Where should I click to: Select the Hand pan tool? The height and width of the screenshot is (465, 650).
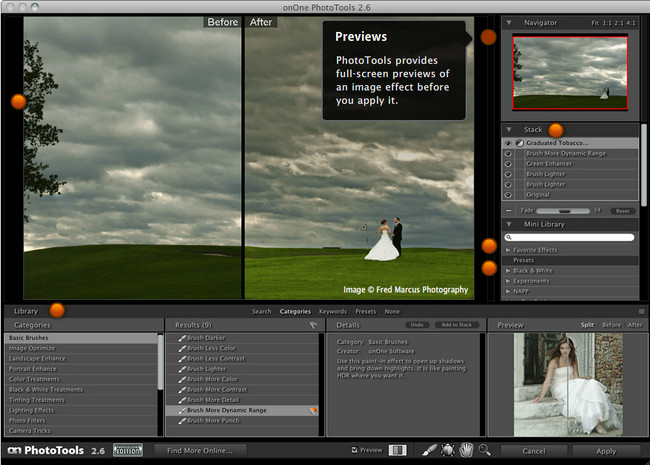[466, 451]
